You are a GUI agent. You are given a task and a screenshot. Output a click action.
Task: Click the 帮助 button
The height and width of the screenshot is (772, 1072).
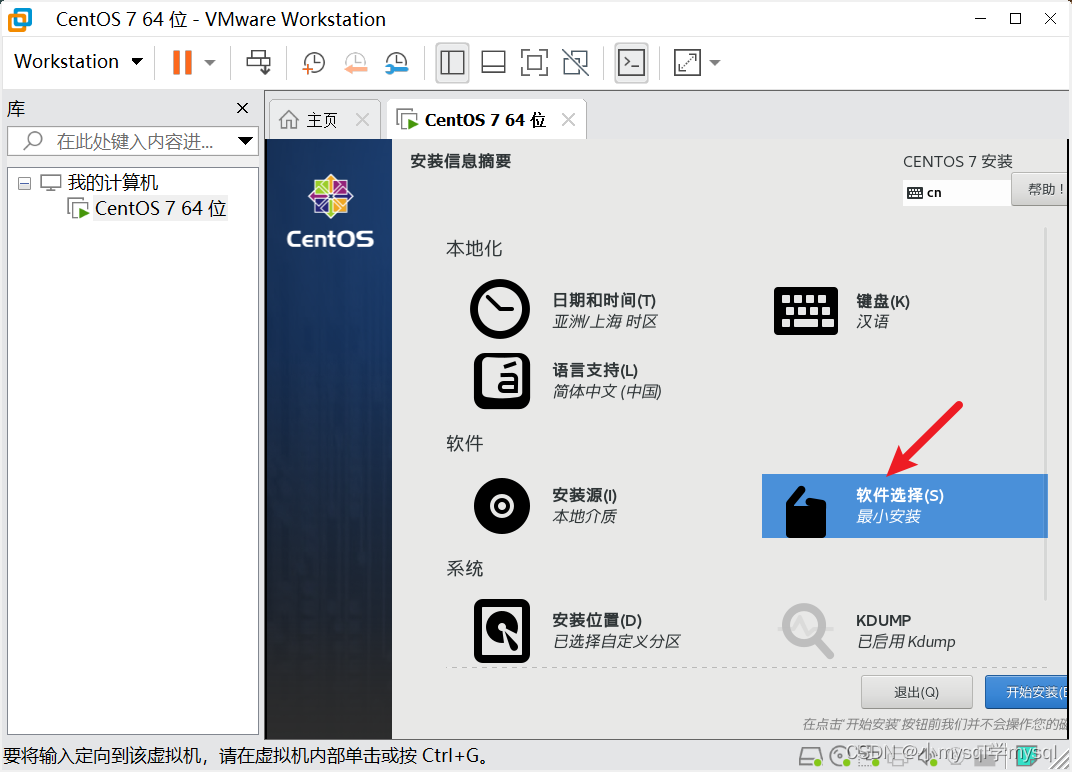[x=1043, y=191]
